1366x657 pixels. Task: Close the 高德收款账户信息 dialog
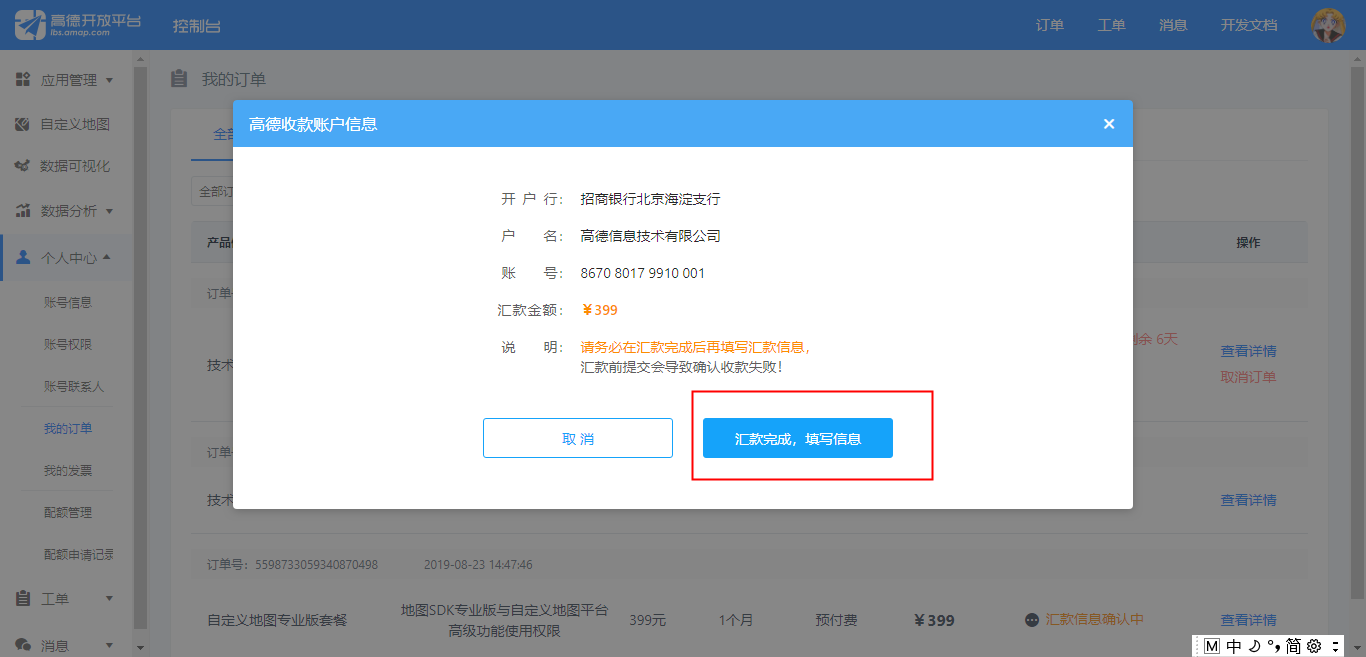pyautogui.click(x=1108, y=124)
